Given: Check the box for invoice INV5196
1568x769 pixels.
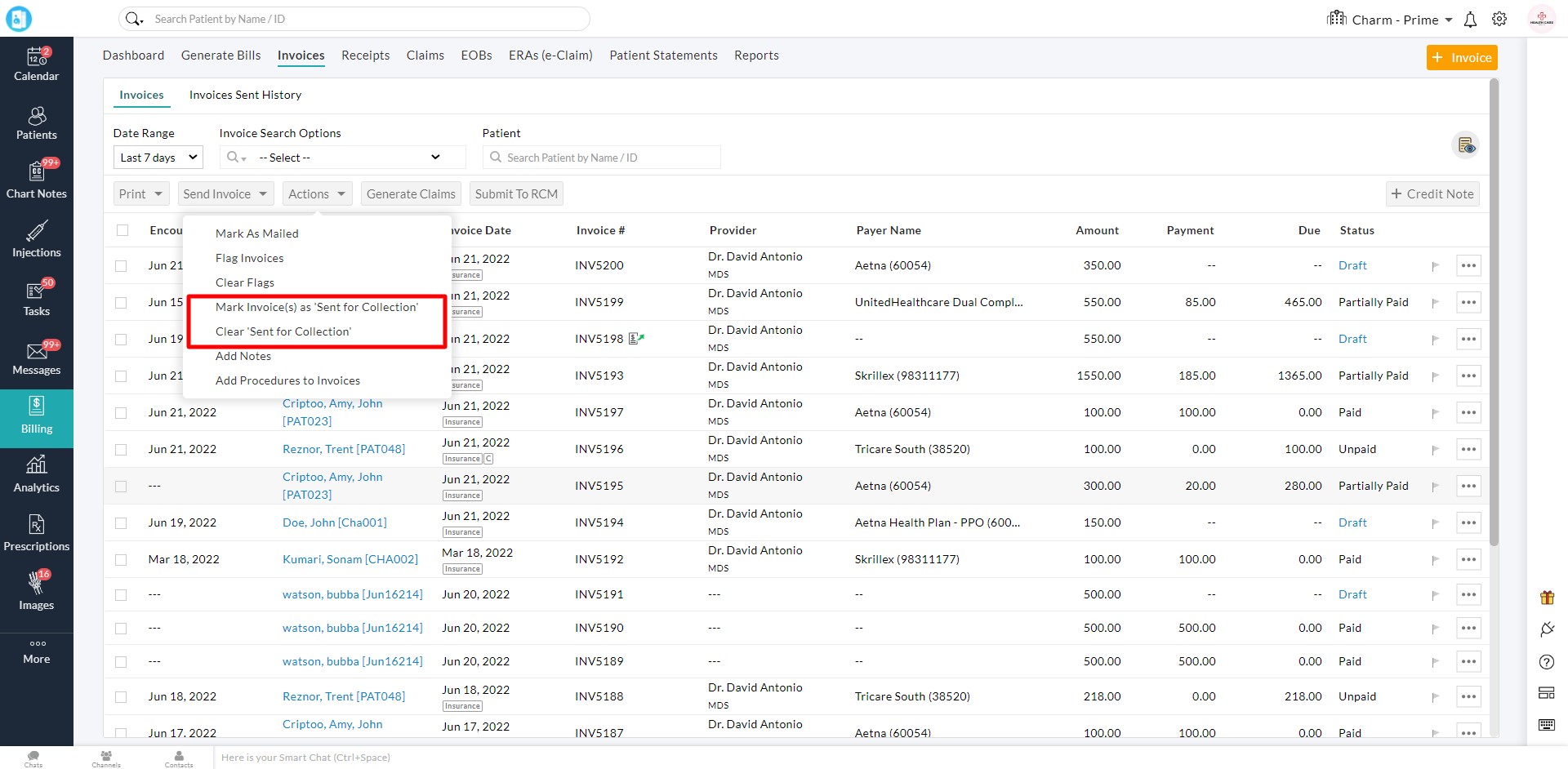Looking at the screenshot, I should click(x=121, y=450).
